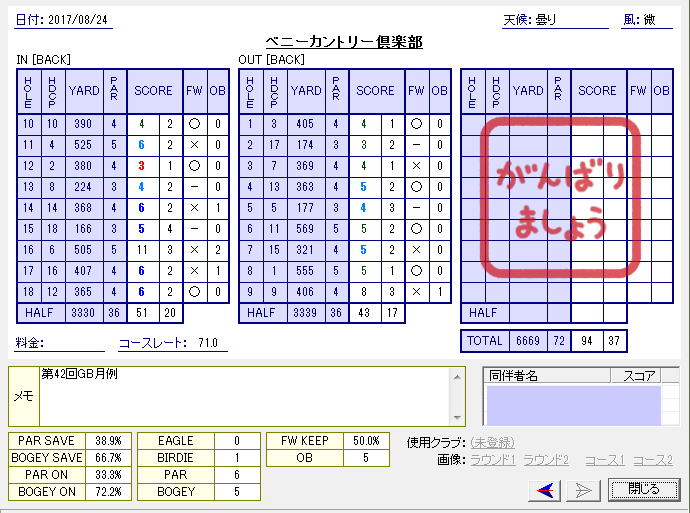690x513 pixels.
Task: Click IN half total score 51
Action: [x=142, y=313]
